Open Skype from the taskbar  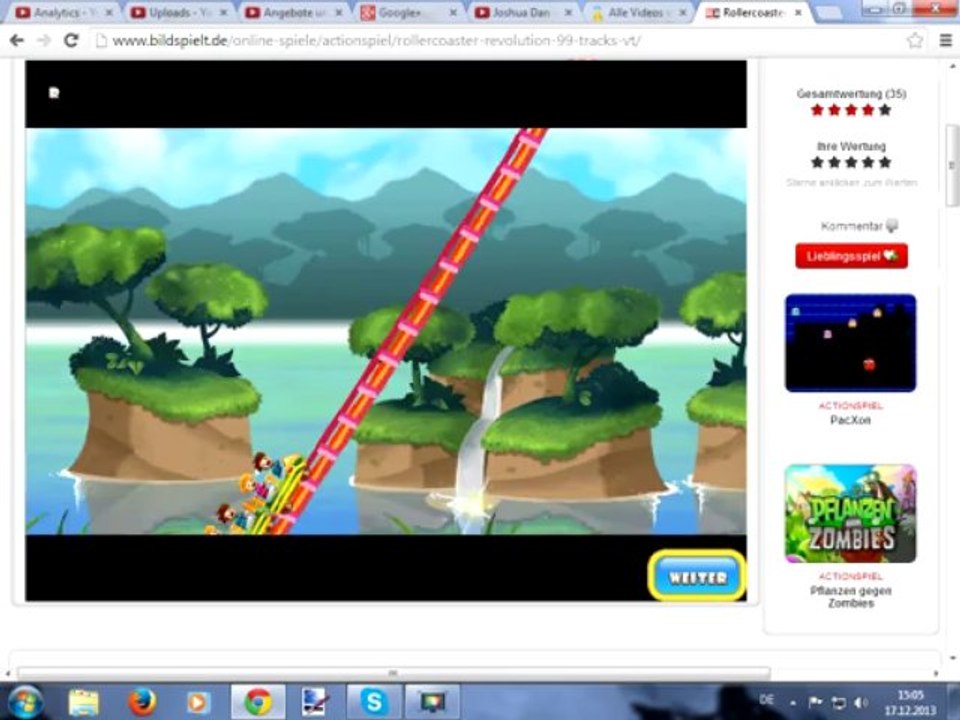point(373,702)
